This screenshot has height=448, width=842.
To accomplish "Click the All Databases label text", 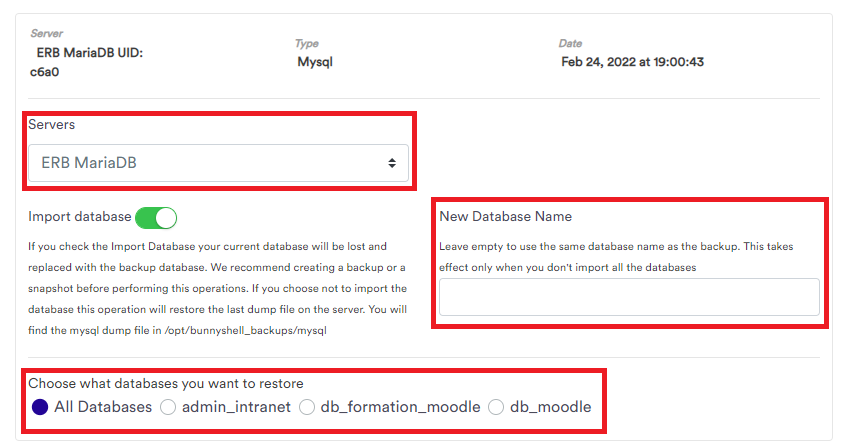I will (103, 407).
